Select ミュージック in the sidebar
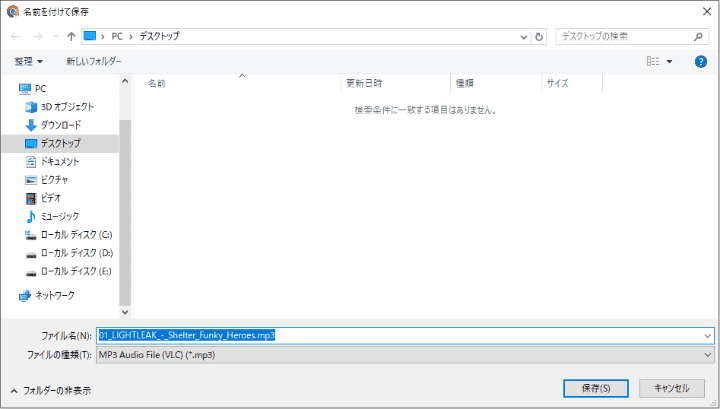Screen dimensions: 720x409 point(59,216)
